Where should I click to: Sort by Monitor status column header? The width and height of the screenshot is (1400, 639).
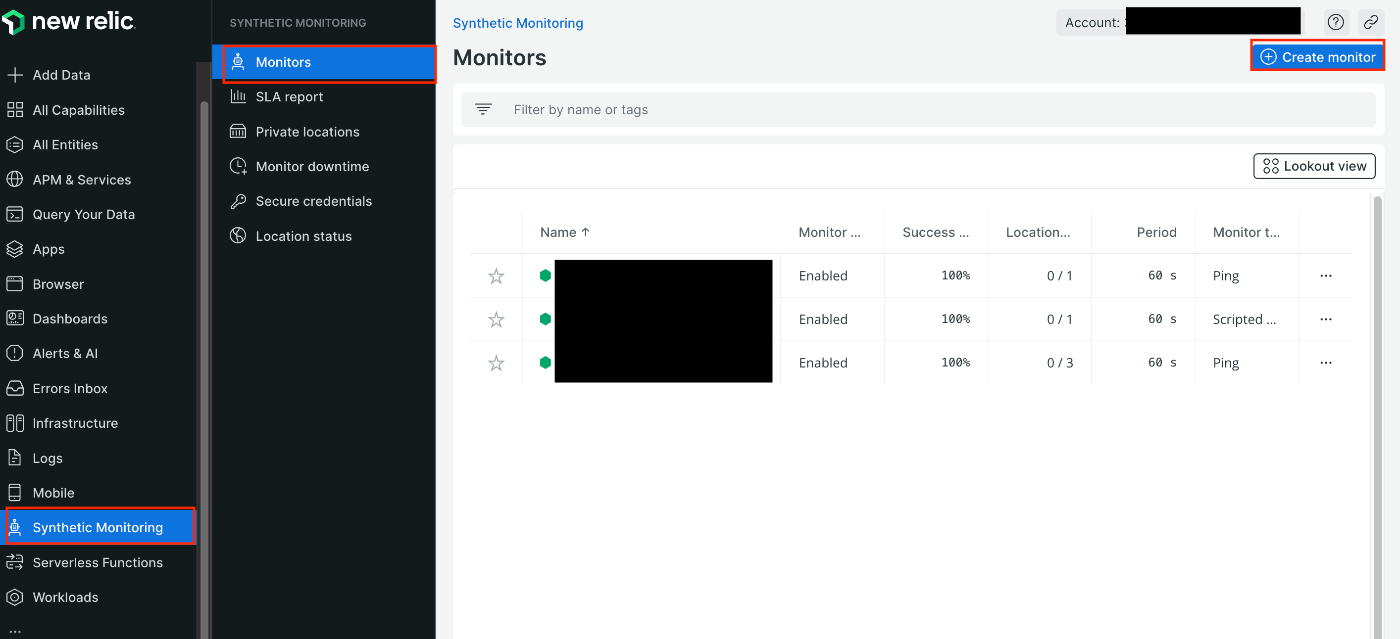coord(830,232)
